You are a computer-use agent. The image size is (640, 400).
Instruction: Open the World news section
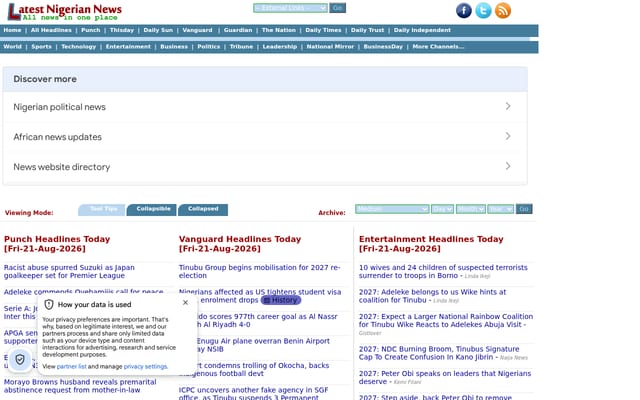tap(12, 47)
